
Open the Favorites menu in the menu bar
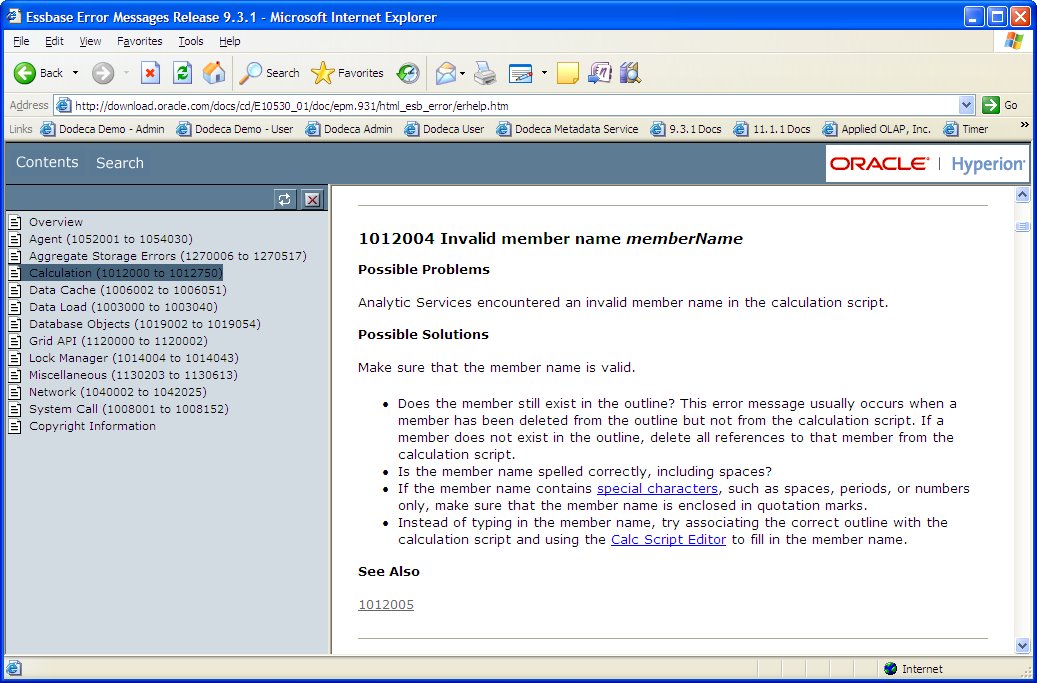tap(140, 41)
